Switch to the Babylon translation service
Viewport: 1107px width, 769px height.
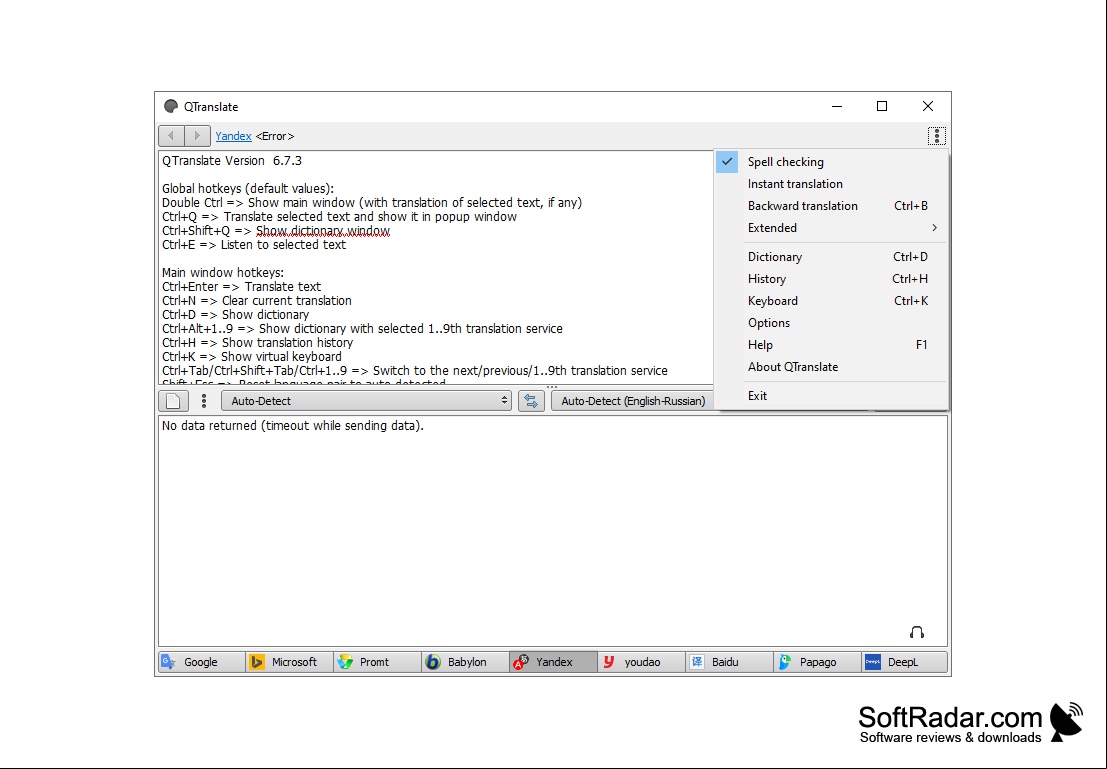point(465,662)
